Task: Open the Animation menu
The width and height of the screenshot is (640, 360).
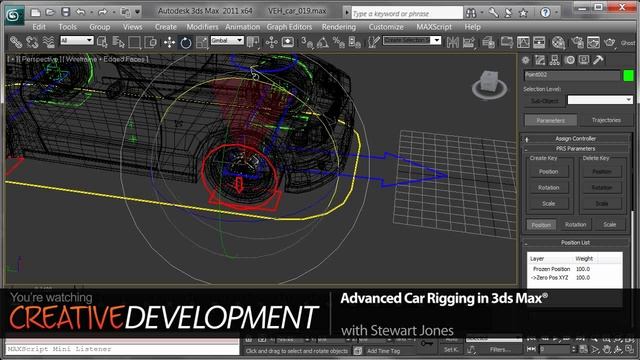Action: pyautogui.click(x=242, y=27)
